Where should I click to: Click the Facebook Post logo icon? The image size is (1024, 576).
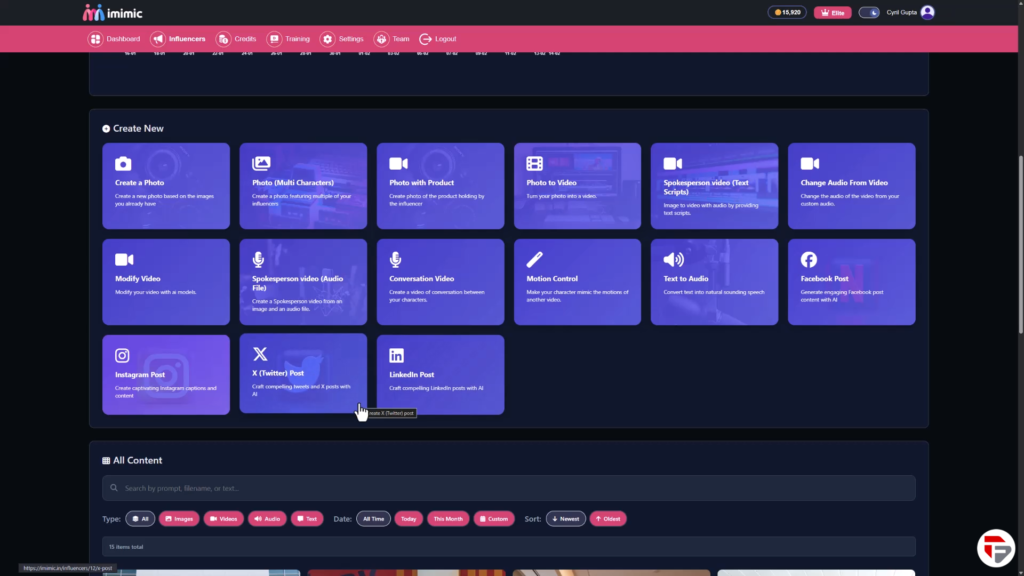click(x=809, y=260)
